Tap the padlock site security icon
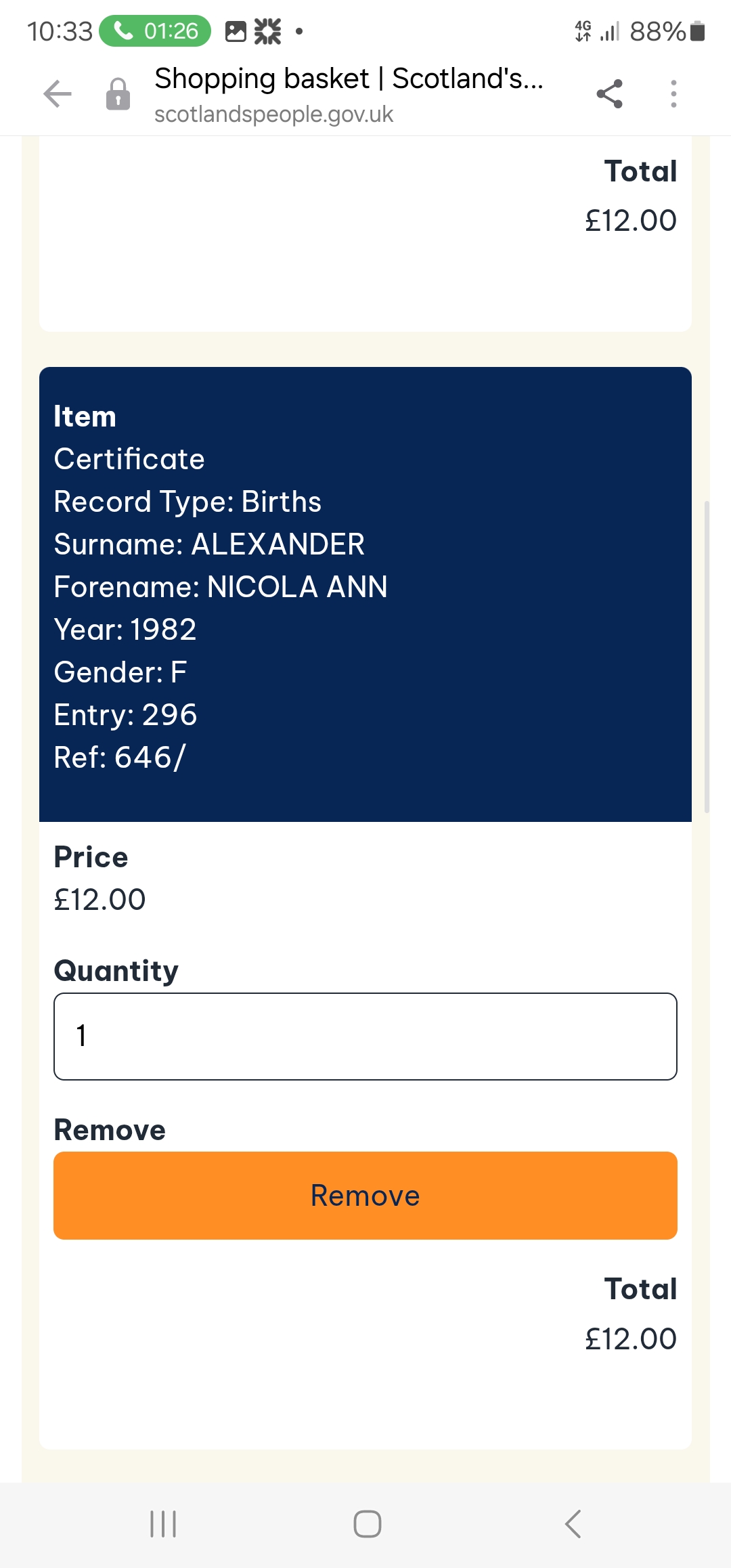731x1568 pixels. click(x=118, y=94)
